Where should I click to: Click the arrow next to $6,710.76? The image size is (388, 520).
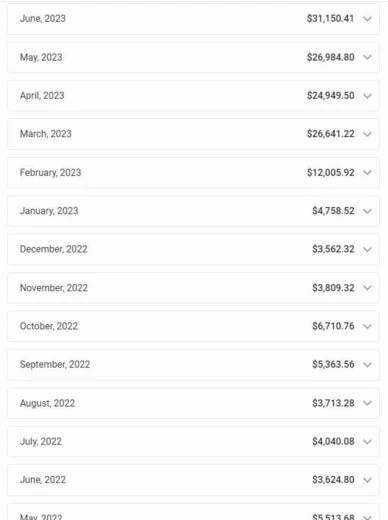[367, 326]
